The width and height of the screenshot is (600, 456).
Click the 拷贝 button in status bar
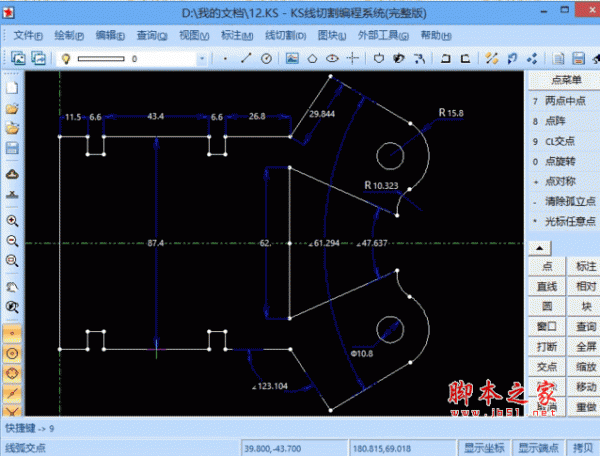pyautogui.click(x=583, y=446)
